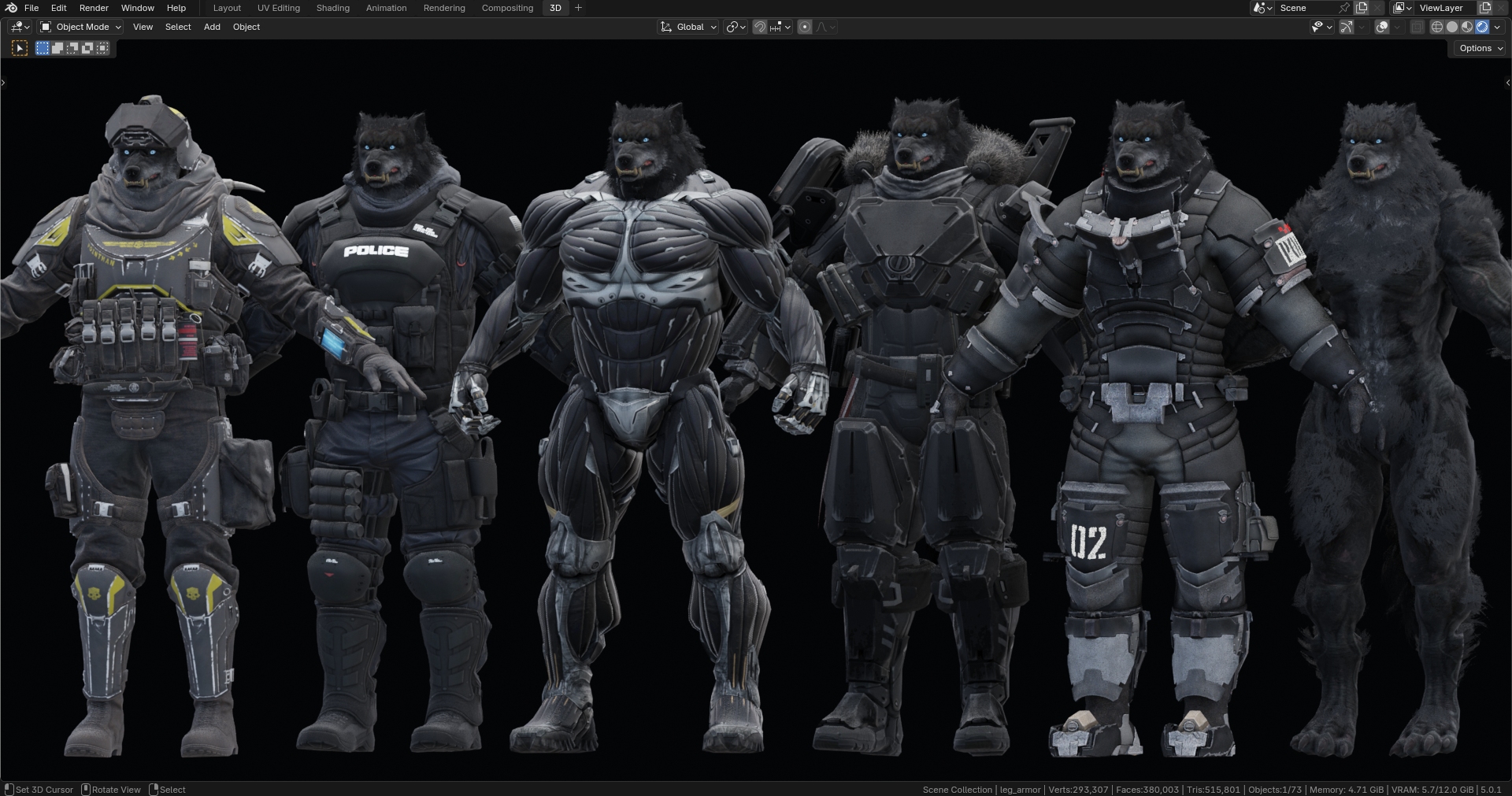Toggle viewport gizmos display
The height and width of the screenshot is (796, 1512).
pyautogui.click(x=1347, y=27)
